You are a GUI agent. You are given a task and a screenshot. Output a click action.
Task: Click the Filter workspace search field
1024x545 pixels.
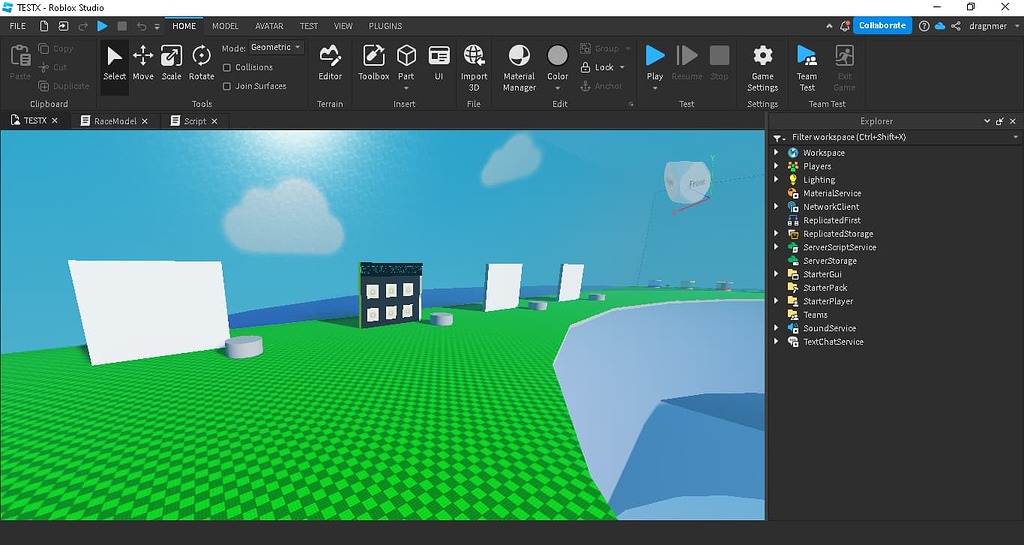pos(900,138)
